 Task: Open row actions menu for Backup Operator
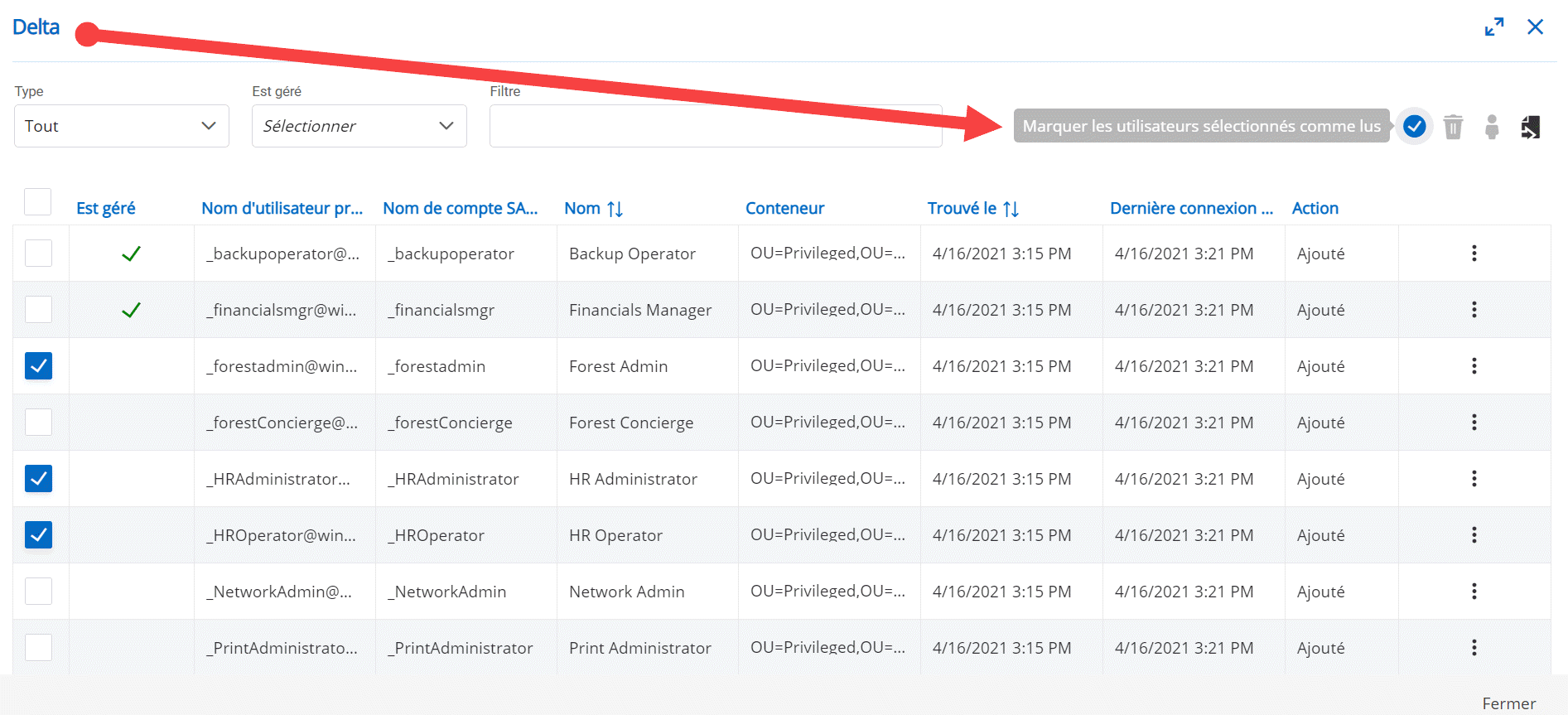point(1474,254)
